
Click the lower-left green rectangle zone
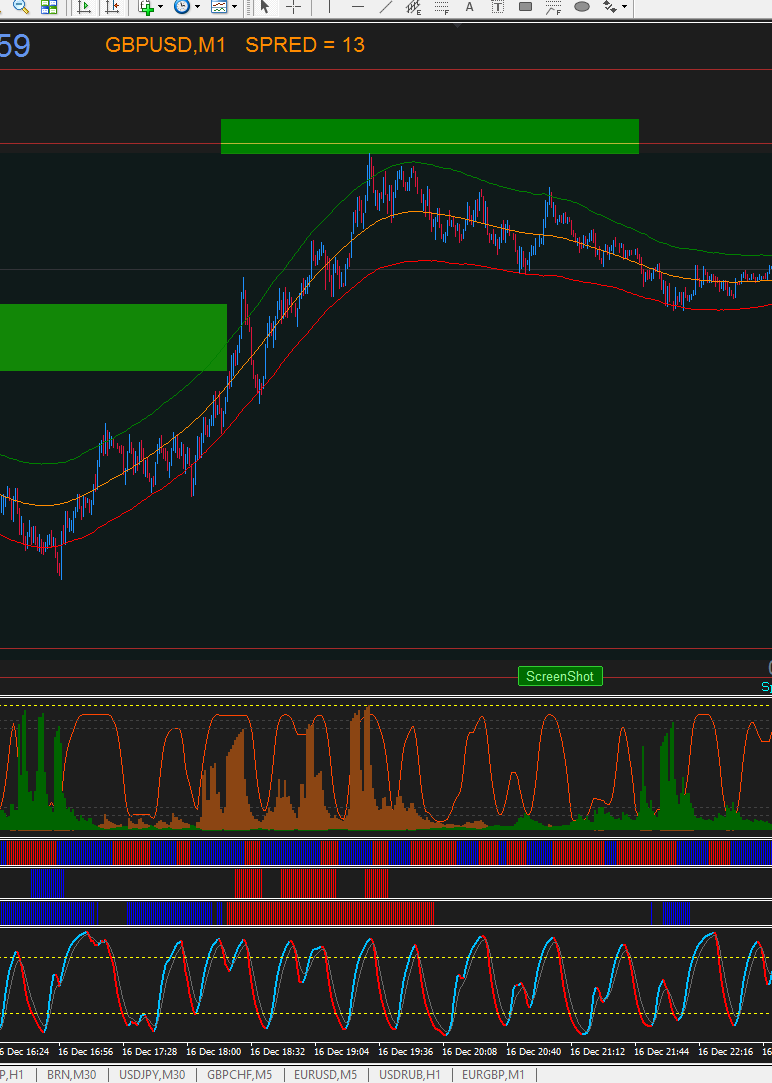click(113, 337)
